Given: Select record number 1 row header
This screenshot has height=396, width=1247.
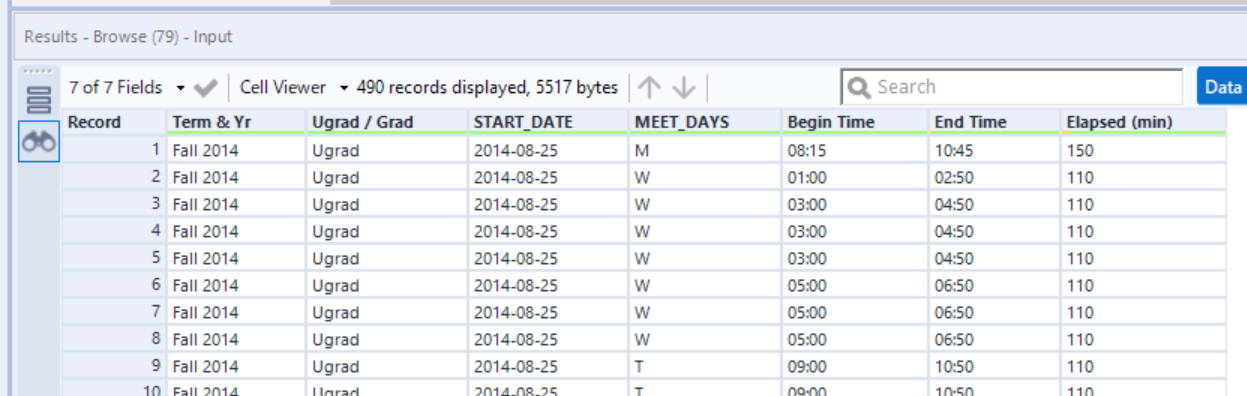Looking at the screenshot, I should point(114,150).
